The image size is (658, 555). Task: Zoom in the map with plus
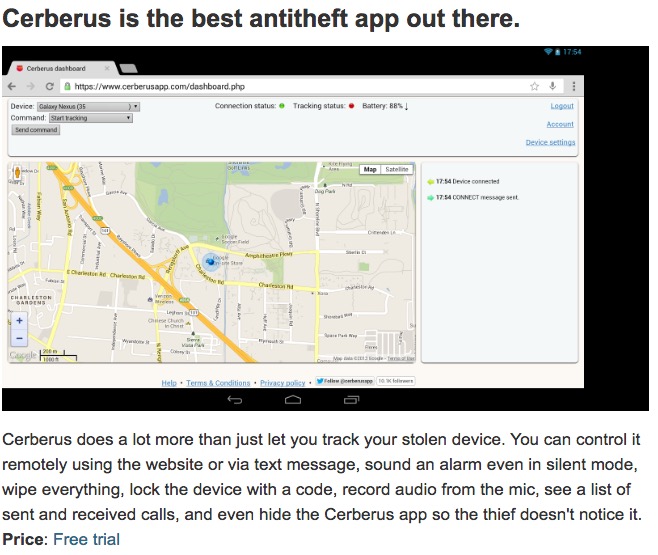(19, 320)
